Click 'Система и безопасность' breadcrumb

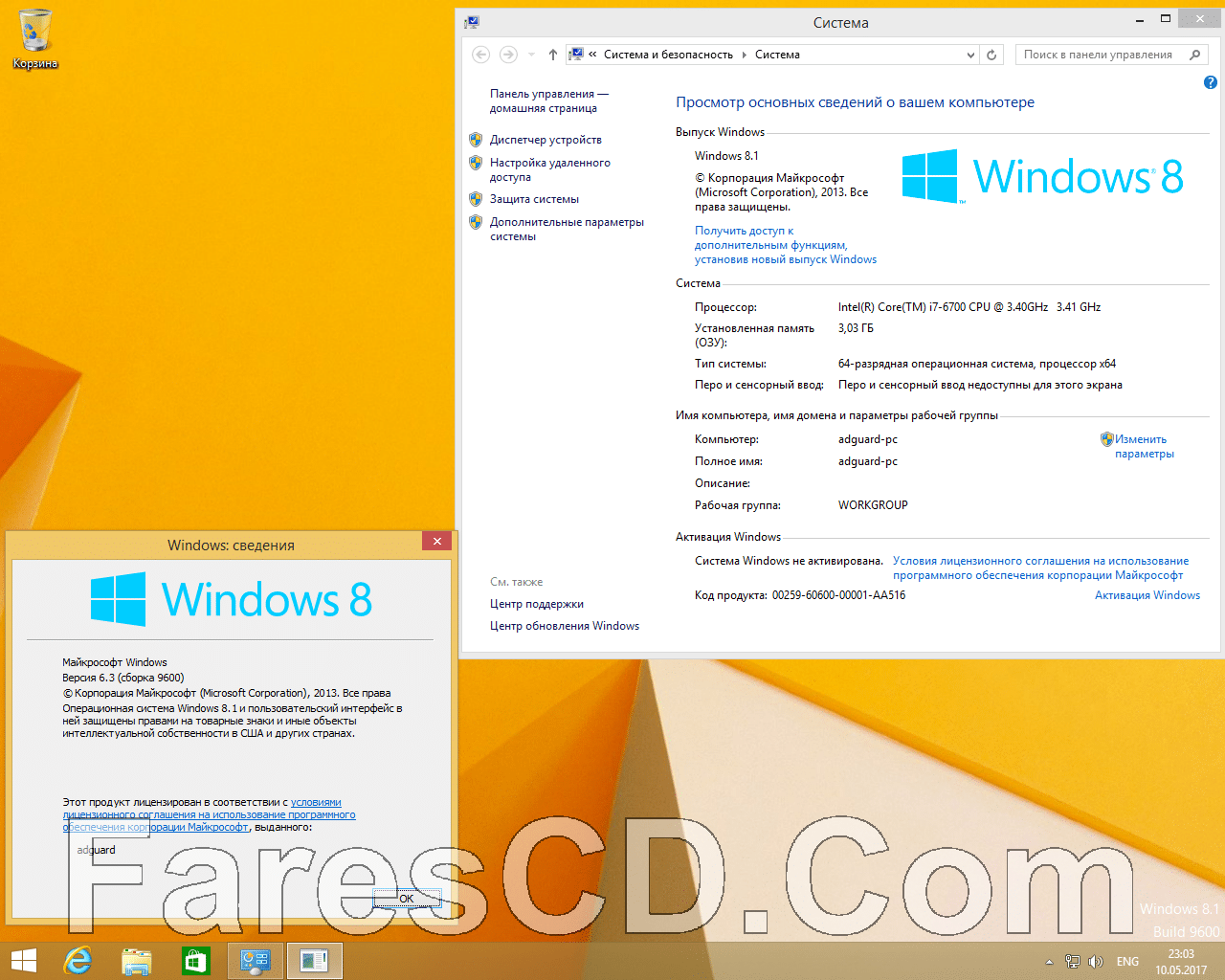click(668, 55)
